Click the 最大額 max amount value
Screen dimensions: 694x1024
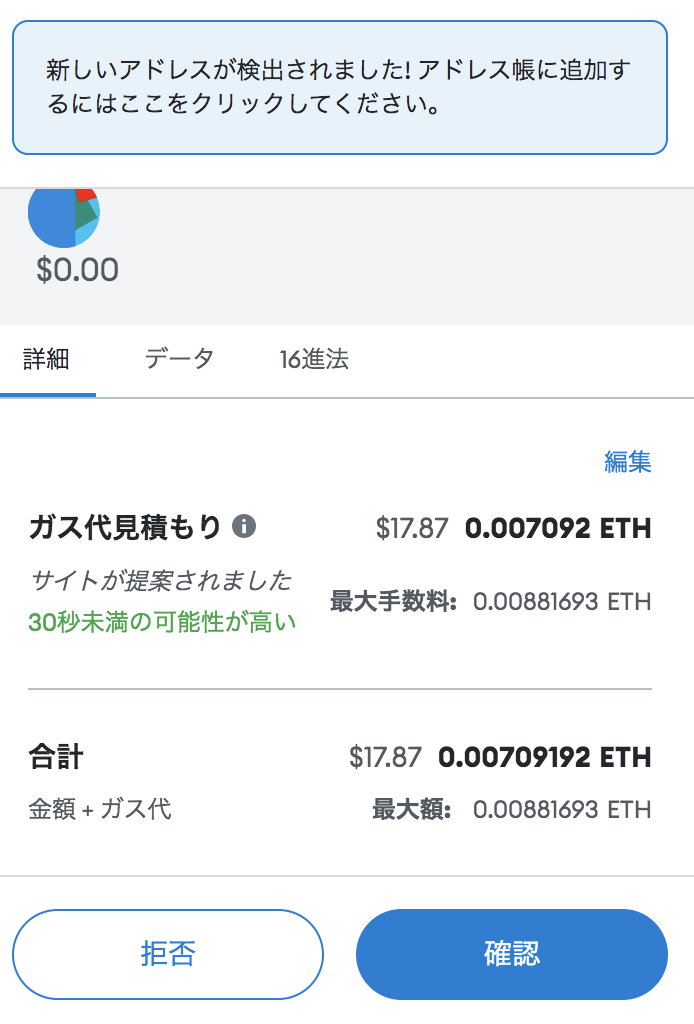coord(562,810)
